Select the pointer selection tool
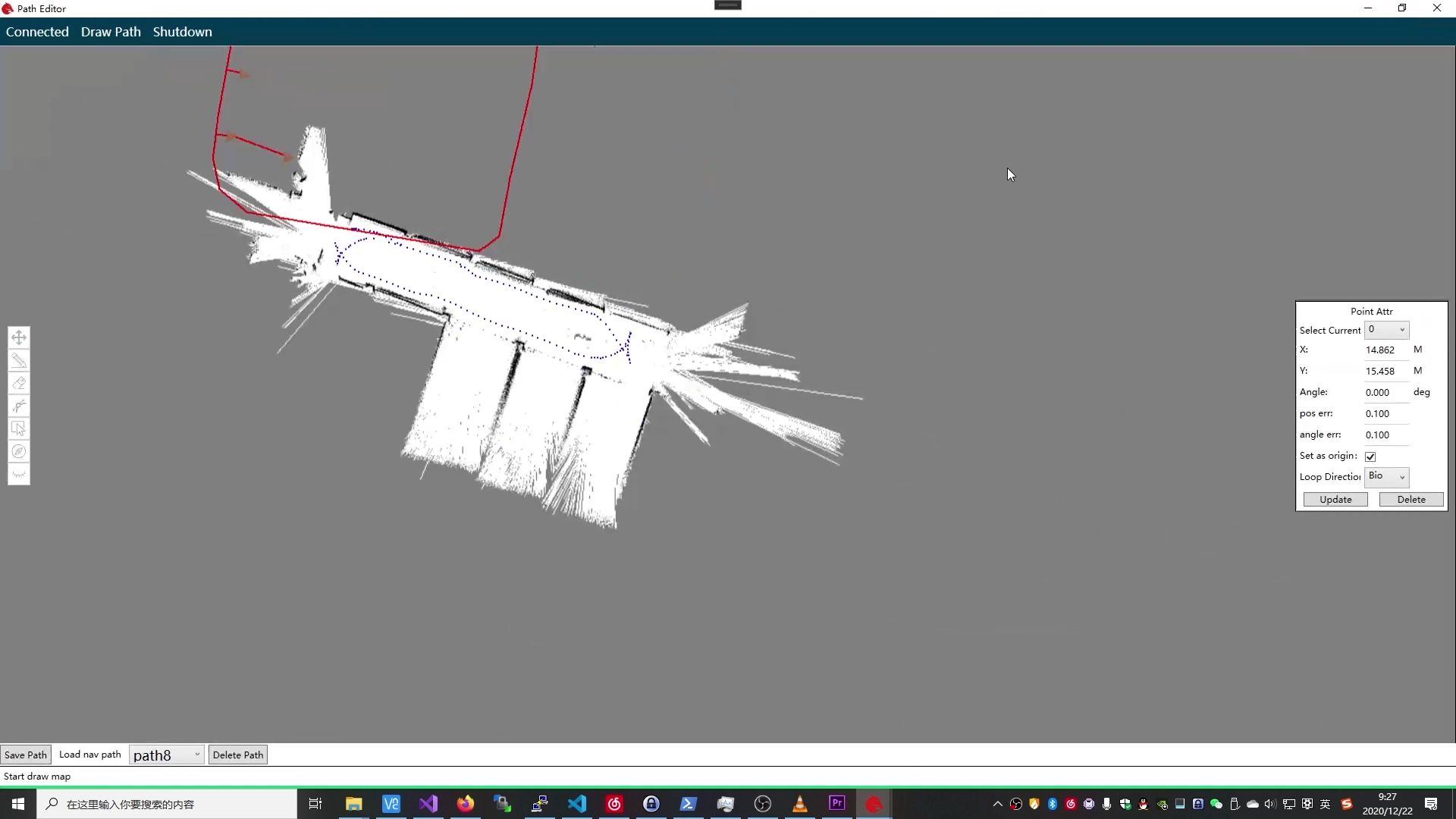 point(19,428)
